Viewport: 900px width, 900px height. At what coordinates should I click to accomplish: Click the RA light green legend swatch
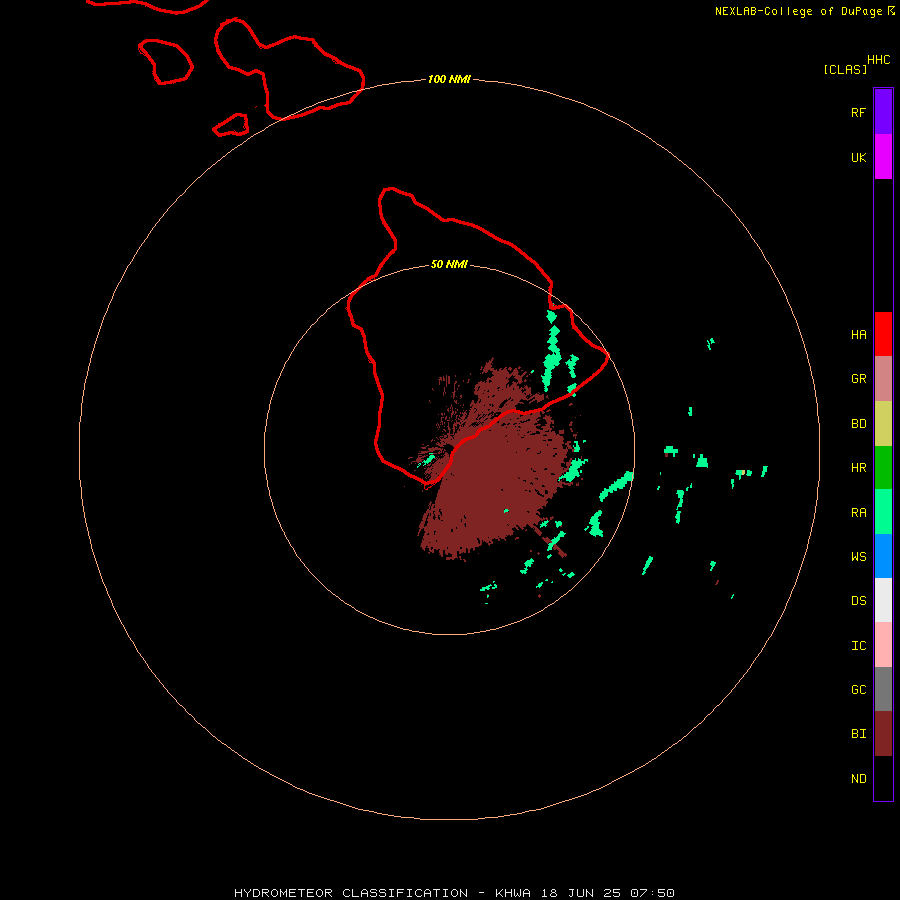pyautogui.click(x=883, y=512)
